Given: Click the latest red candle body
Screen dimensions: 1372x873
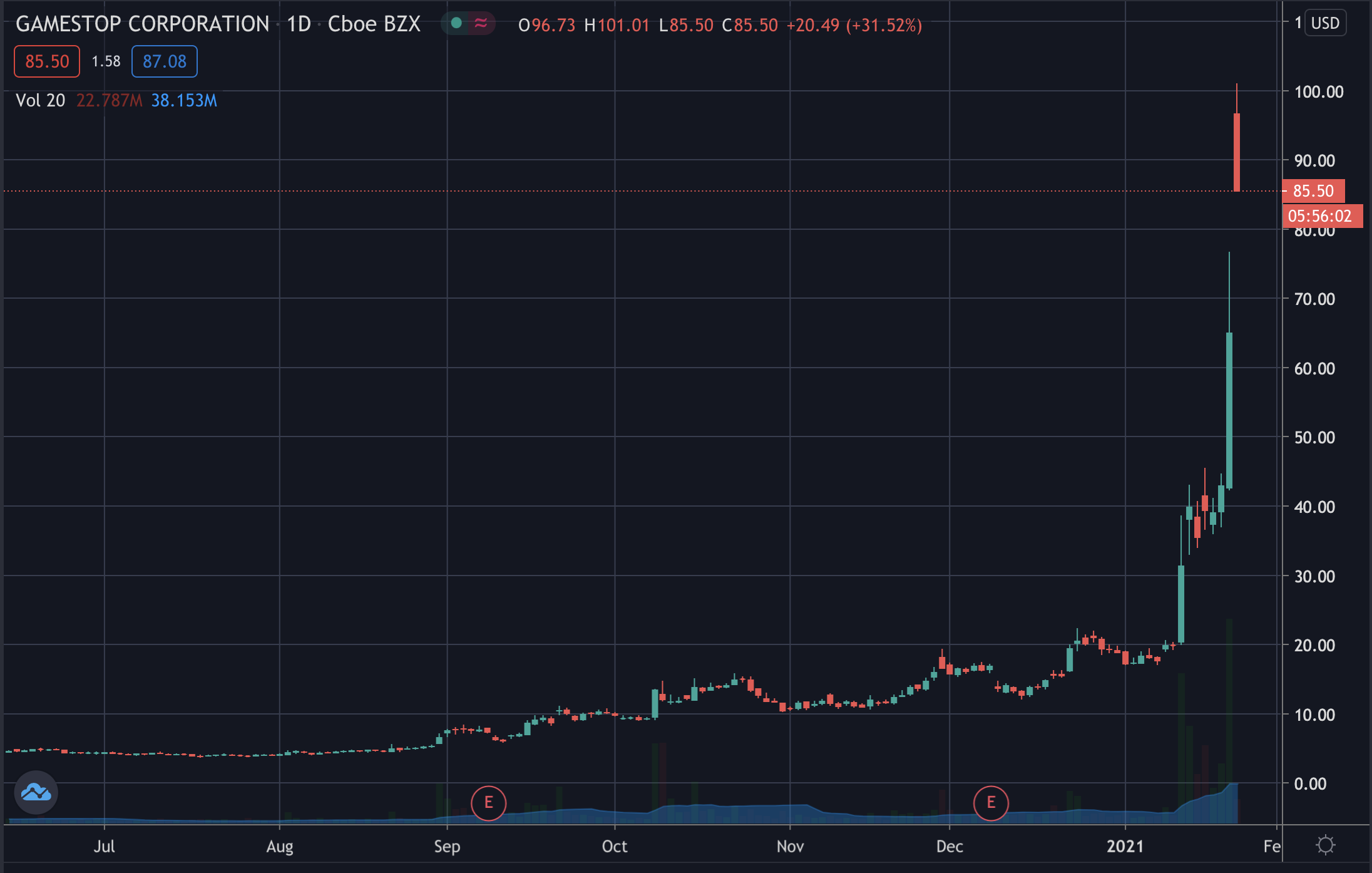Looking at the screenshot, I should click(x=1237, y=152).
